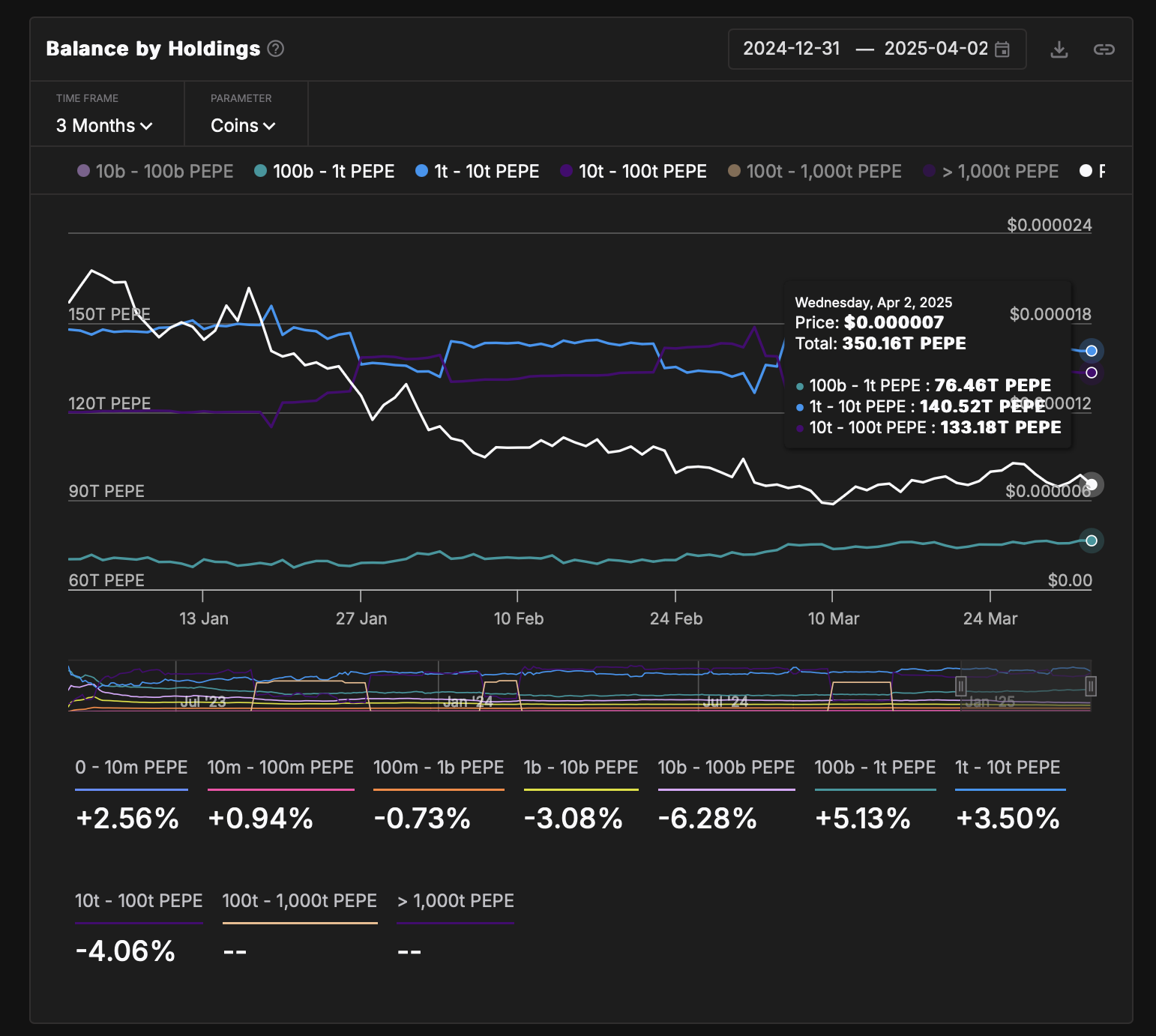Click the 120T PEPE axis label
This screenshot has height=1036, width=1156.
click(109, 403)
